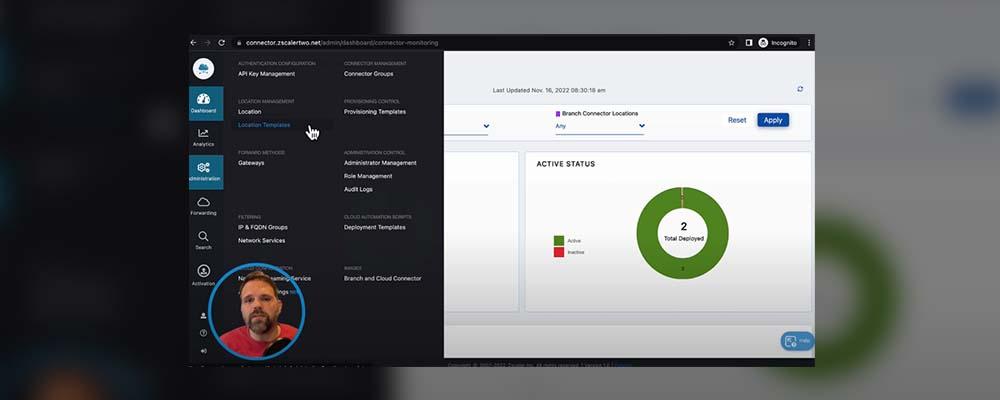Image resolution: width=1000 pixels, height=400 pixels.
Task: Open the floating Help chat button
Action: (x=797, y=341)
